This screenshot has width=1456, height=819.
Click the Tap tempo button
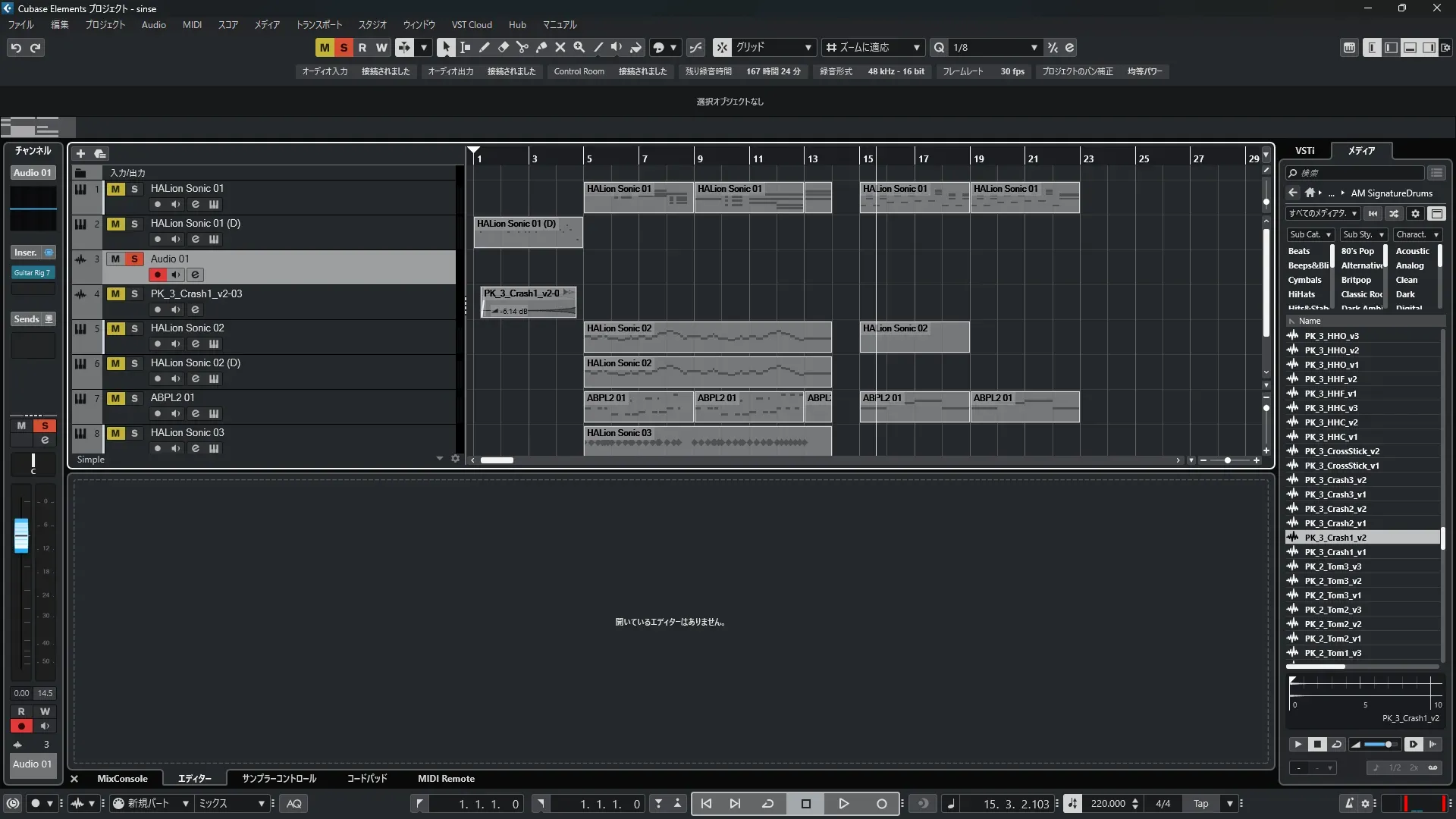(1200, 804)
